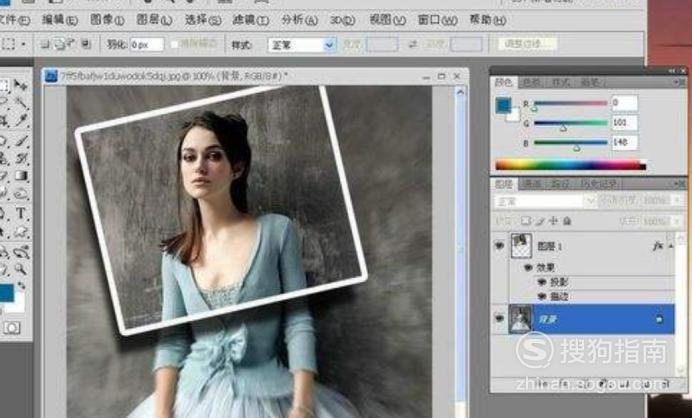Screen dimensions: 692x418
Task: Click the 图层 1 layer thumbnail
Action: [521, 245]
